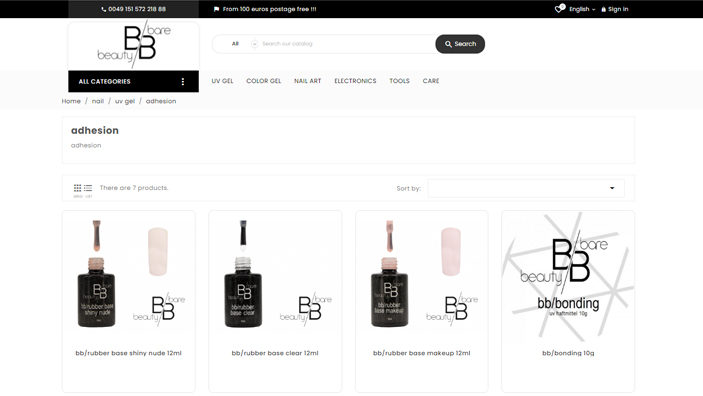Open the UV GEL menu
The image size is (703, 396).
pos(222,81)
